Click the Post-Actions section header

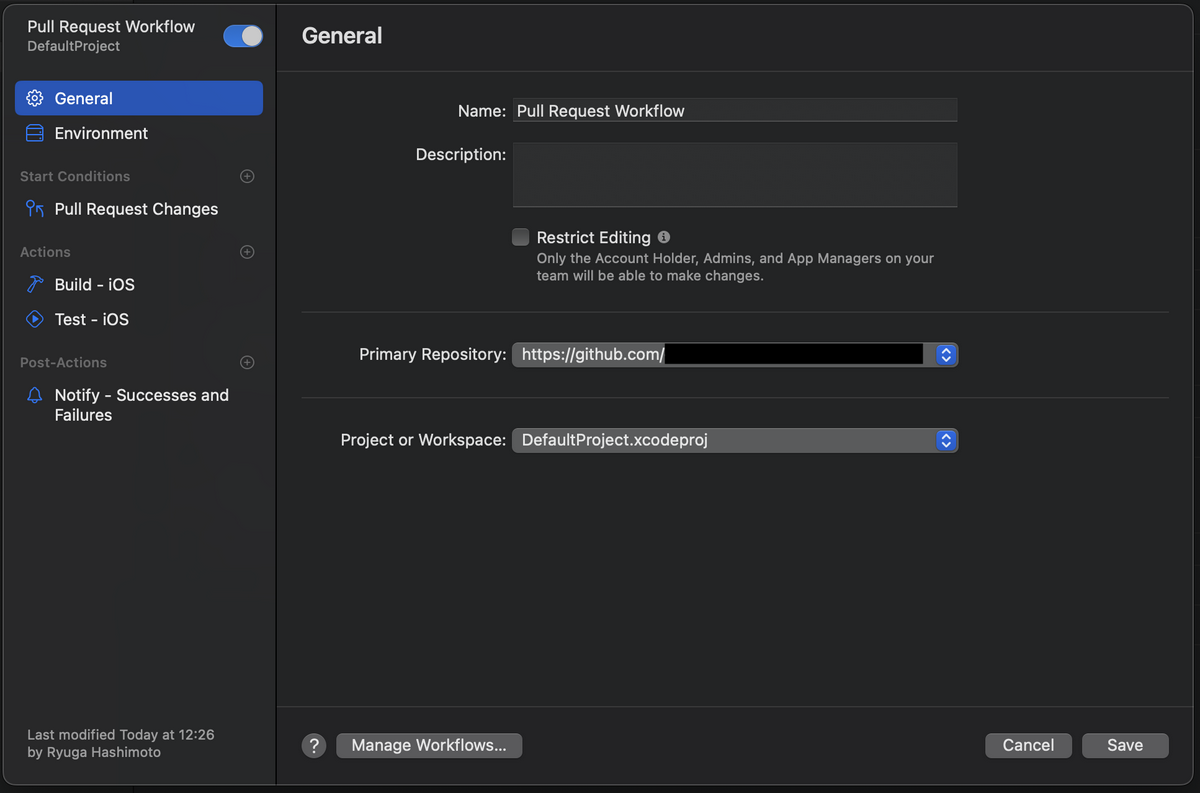63,362
